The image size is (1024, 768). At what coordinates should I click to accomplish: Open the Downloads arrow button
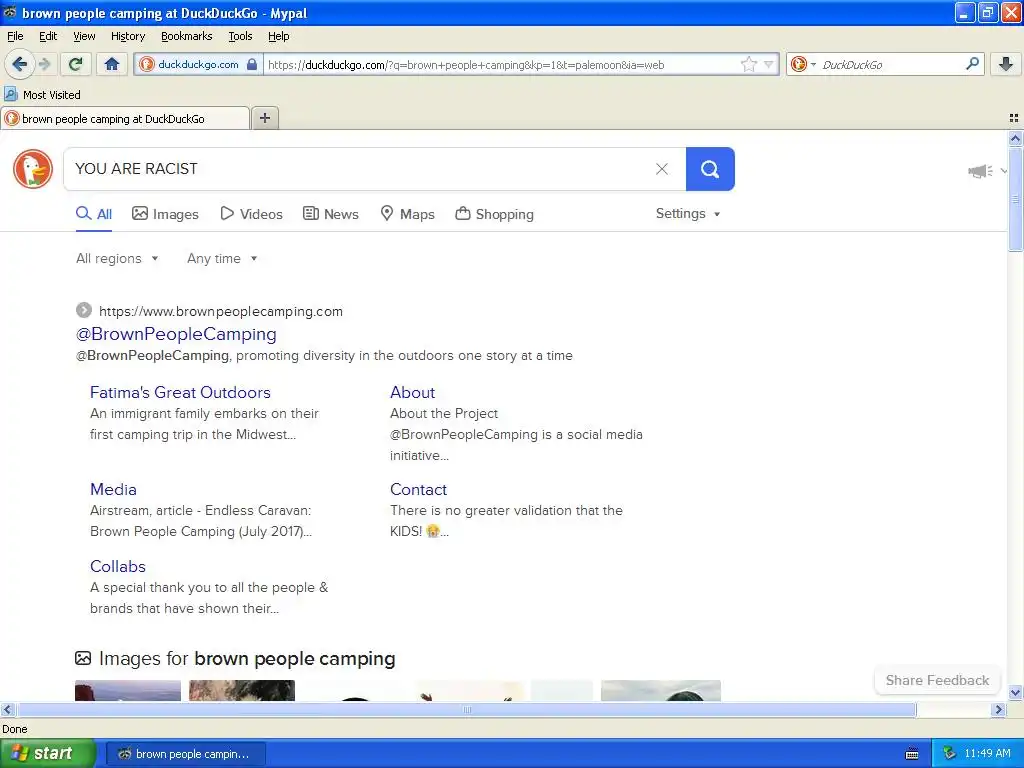[x=1006, y=64]
